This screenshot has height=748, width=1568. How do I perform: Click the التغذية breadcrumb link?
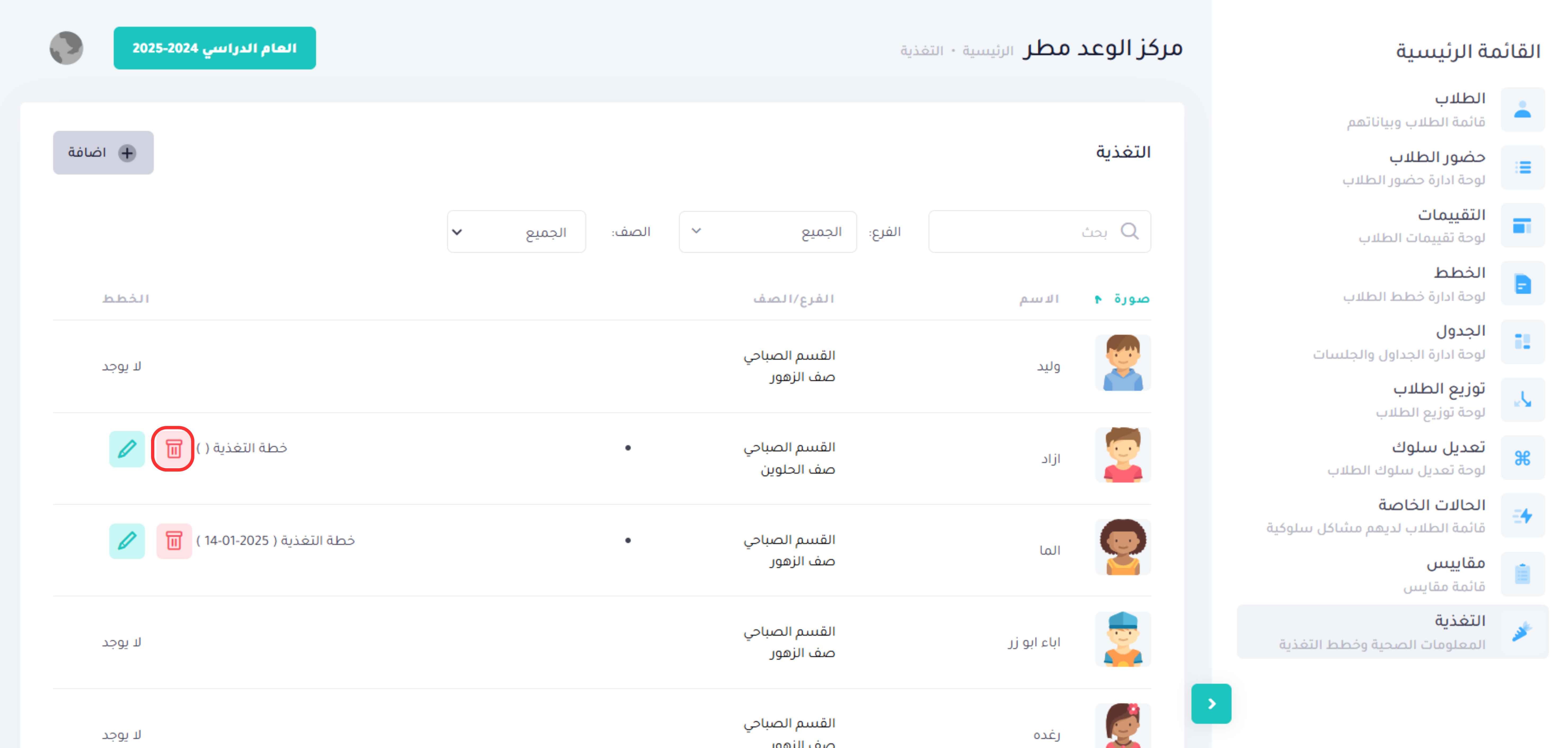[x=922, y=51]
